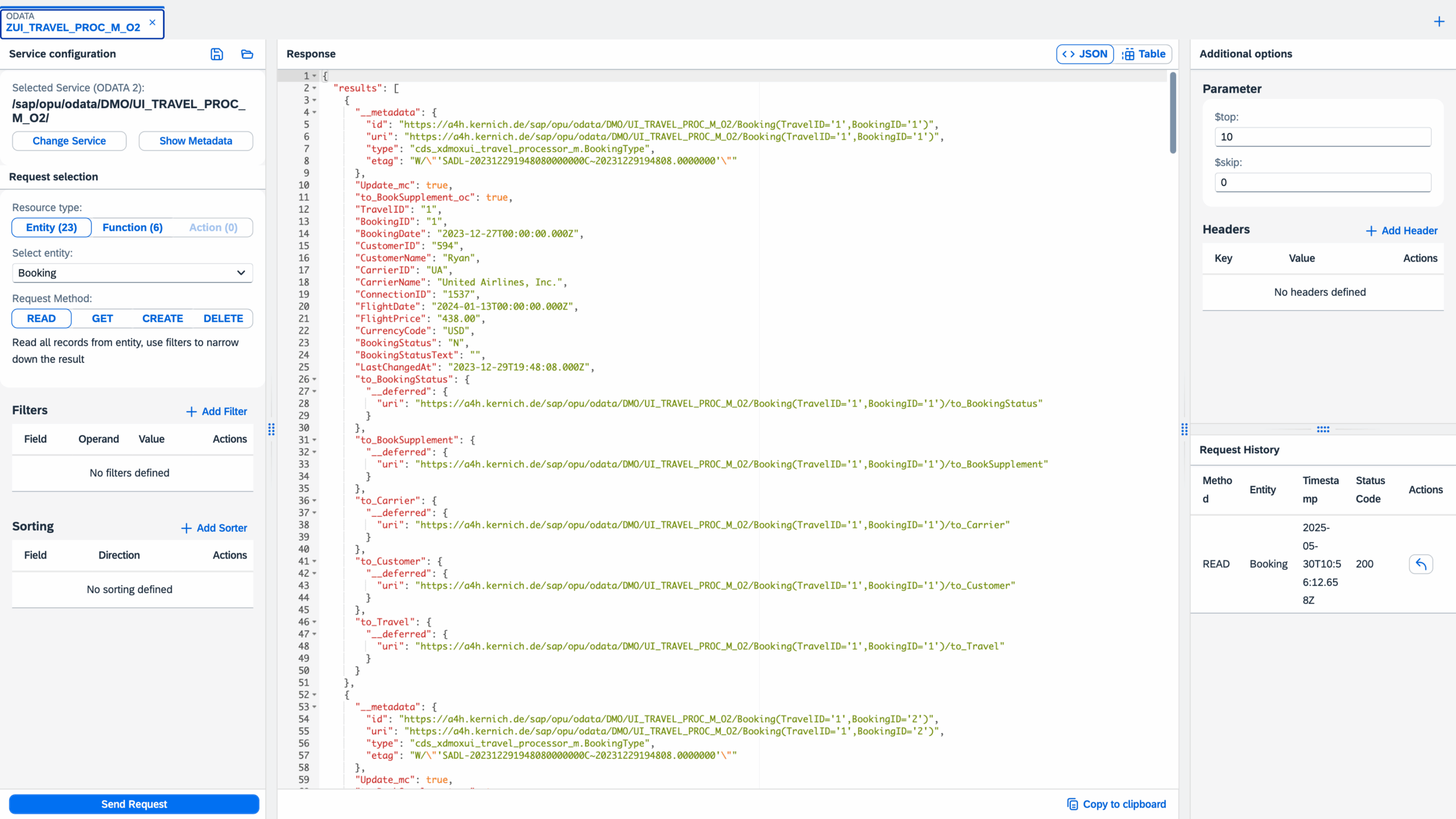This screenshot has width=1456, height=819.
Task: Click the open folder icon
Action: [x=247, y=54]
